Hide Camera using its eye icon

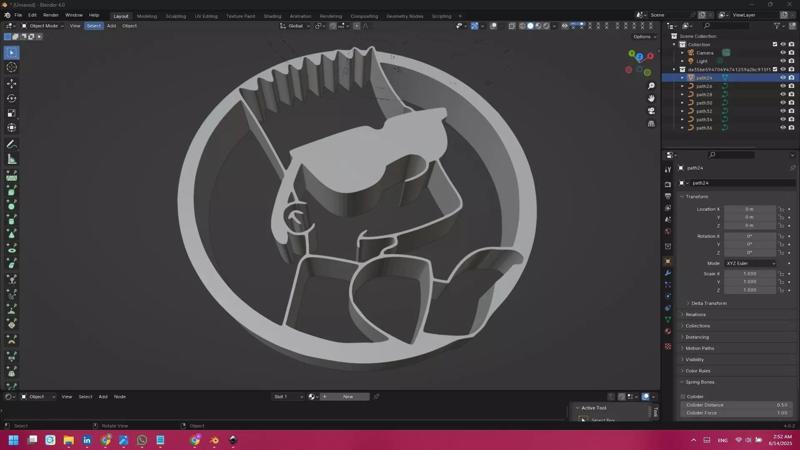tap(783, 53)
